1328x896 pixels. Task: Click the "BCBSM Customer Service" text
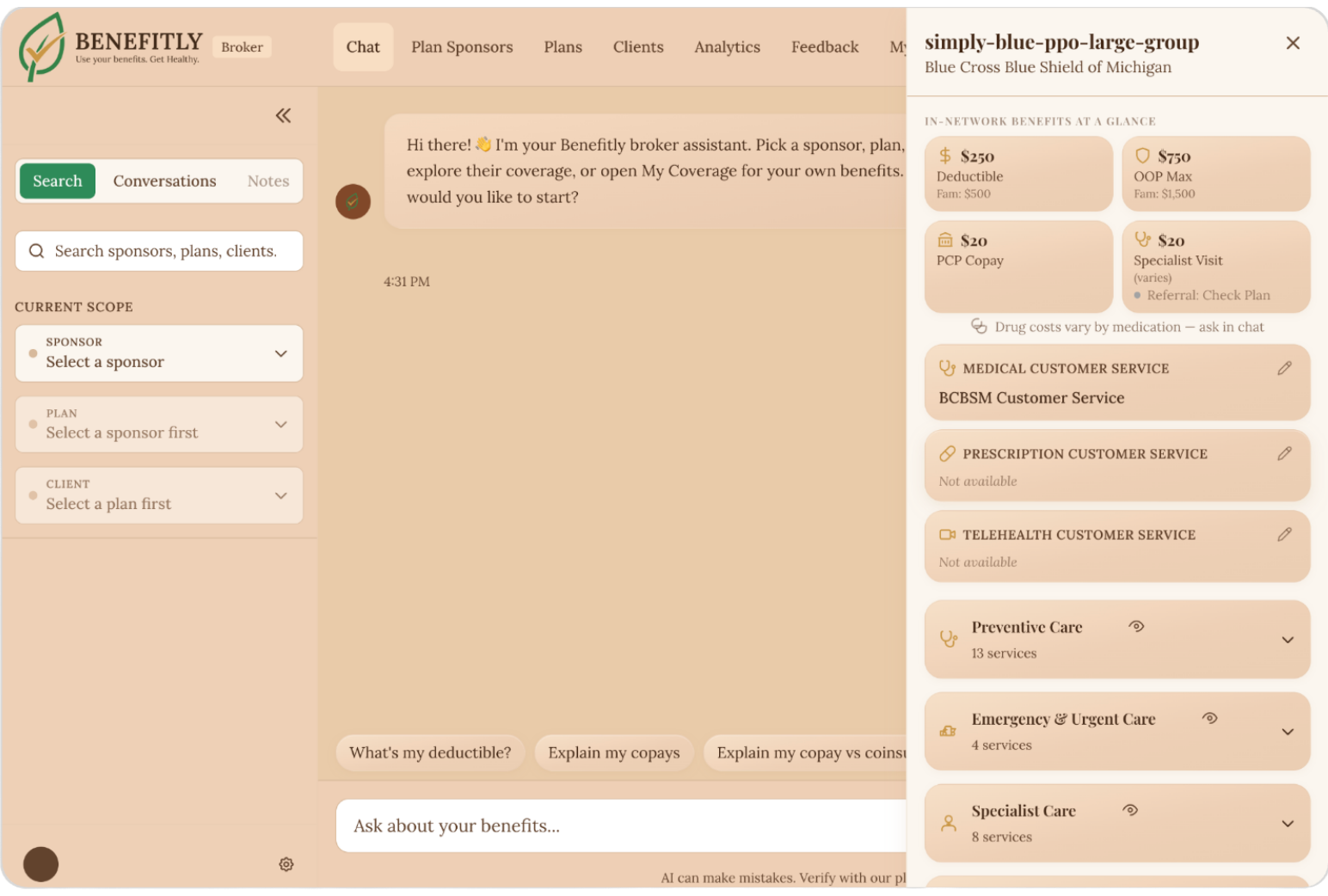pyautogui.click(x=1031, y=398)
